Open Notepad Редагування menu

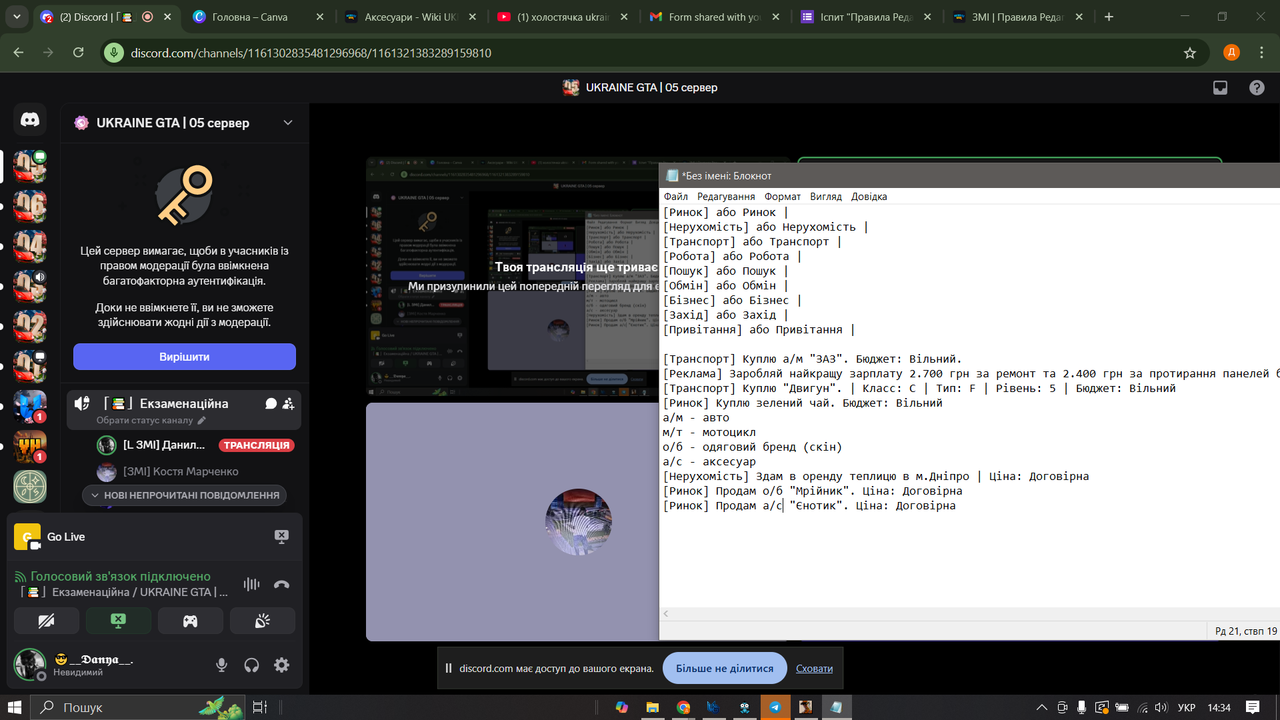[x=726, y=197]
